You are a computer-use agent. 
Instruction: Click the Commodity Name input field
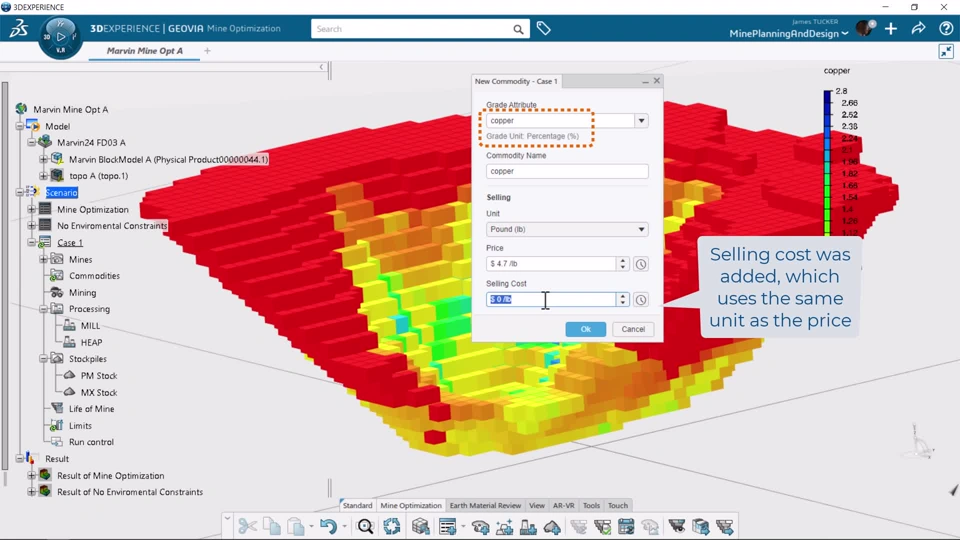(567, 171)
